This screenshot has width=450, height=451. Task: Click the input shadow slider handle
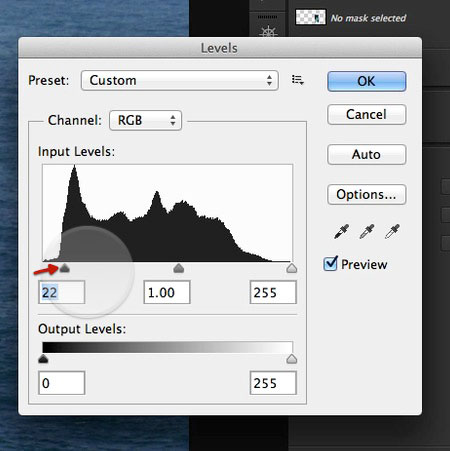(65, 268)
